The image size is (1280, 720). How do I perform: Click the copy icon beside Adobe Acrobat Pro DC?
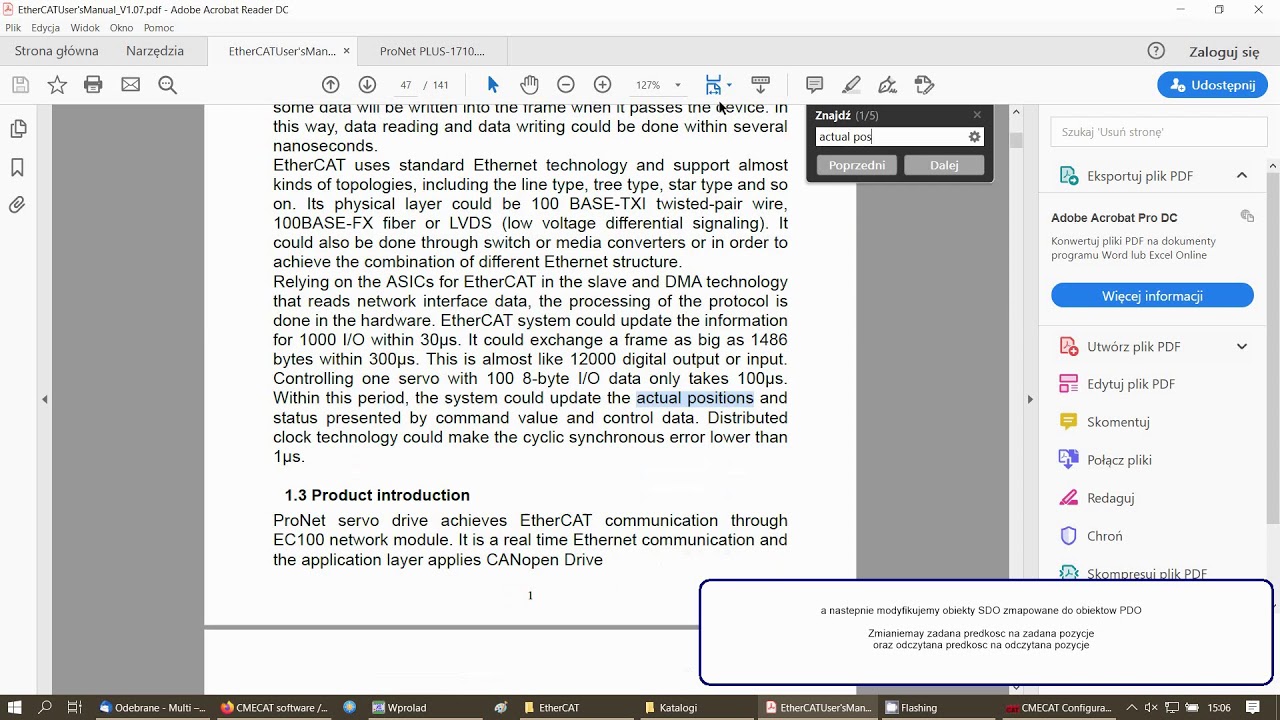[x=1247, y=216]
